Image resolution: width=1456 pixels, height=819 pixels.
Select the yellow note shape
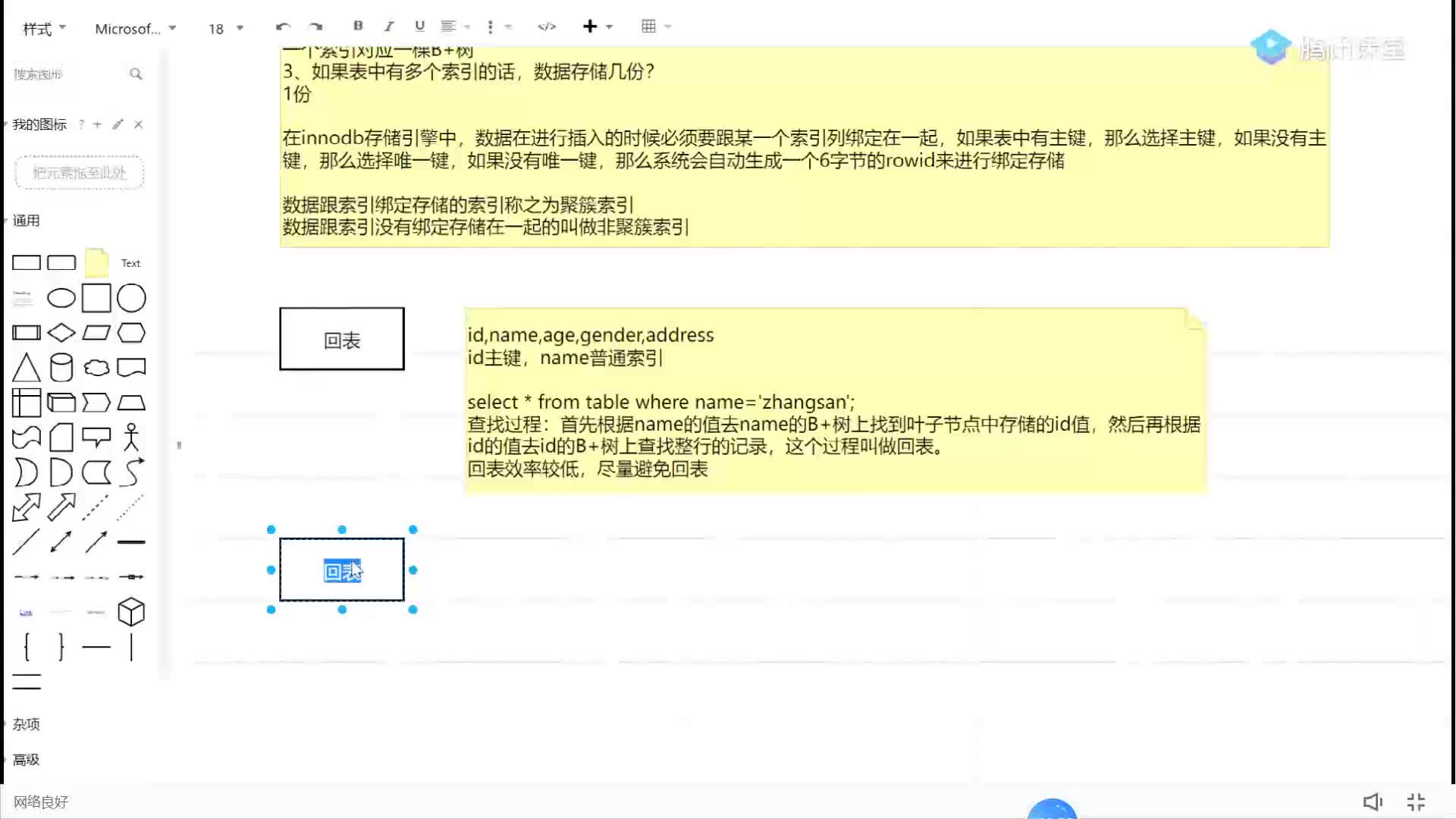click(96, 262)
